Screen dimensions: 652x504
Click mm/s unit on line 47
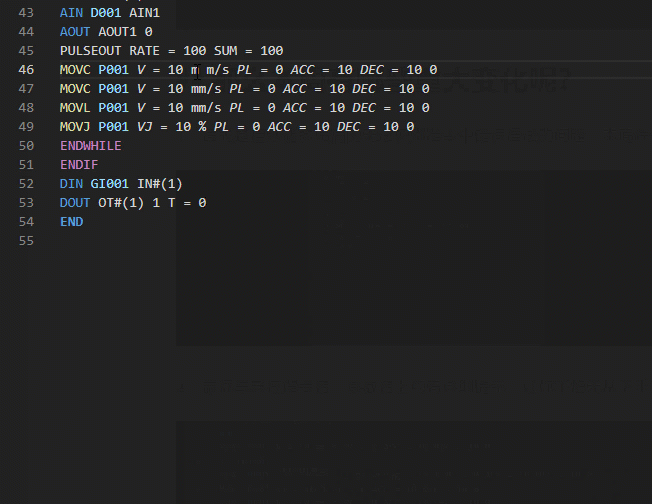tap(206, 89)
